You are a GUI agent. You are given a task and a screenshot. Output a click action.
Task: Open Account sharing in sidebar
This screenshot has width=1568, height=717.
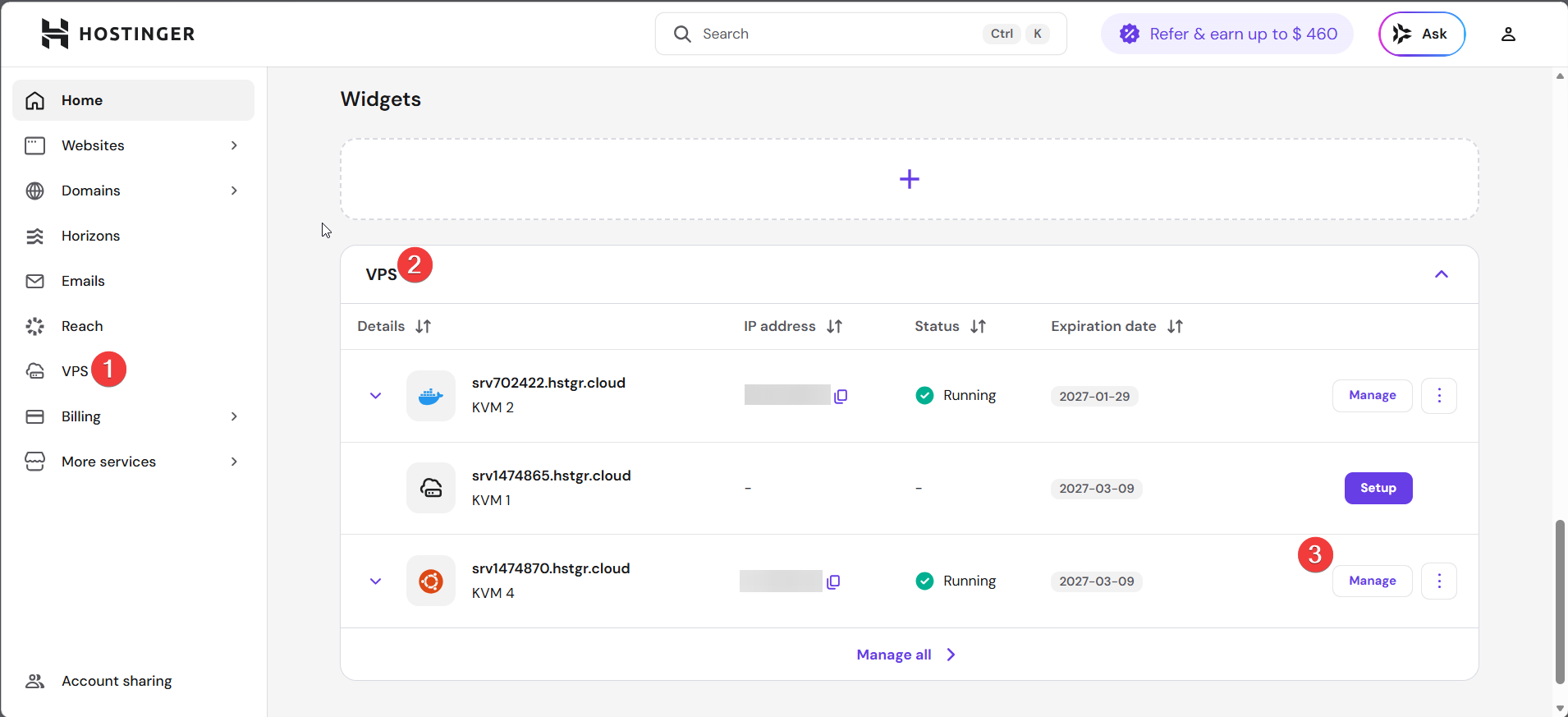pyautogui.click(x=133, y=681)
